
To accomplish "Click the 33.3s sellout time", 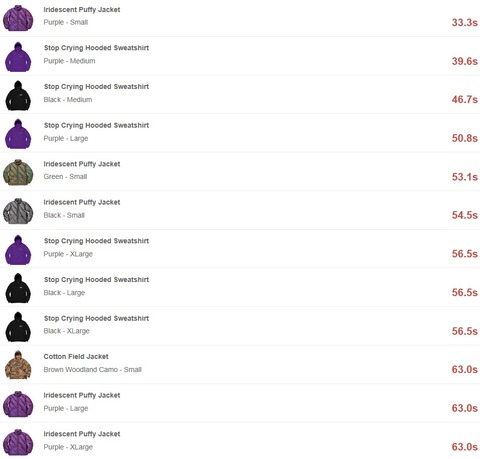I will coord(465,23).
